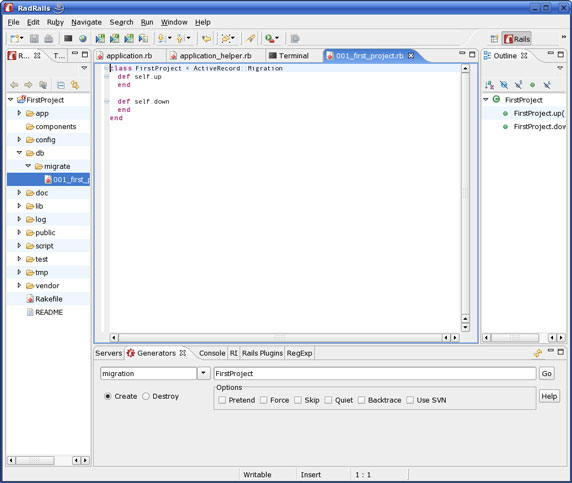
Task: Select the Destroy radio button
Action: click(x=146, y=396)
